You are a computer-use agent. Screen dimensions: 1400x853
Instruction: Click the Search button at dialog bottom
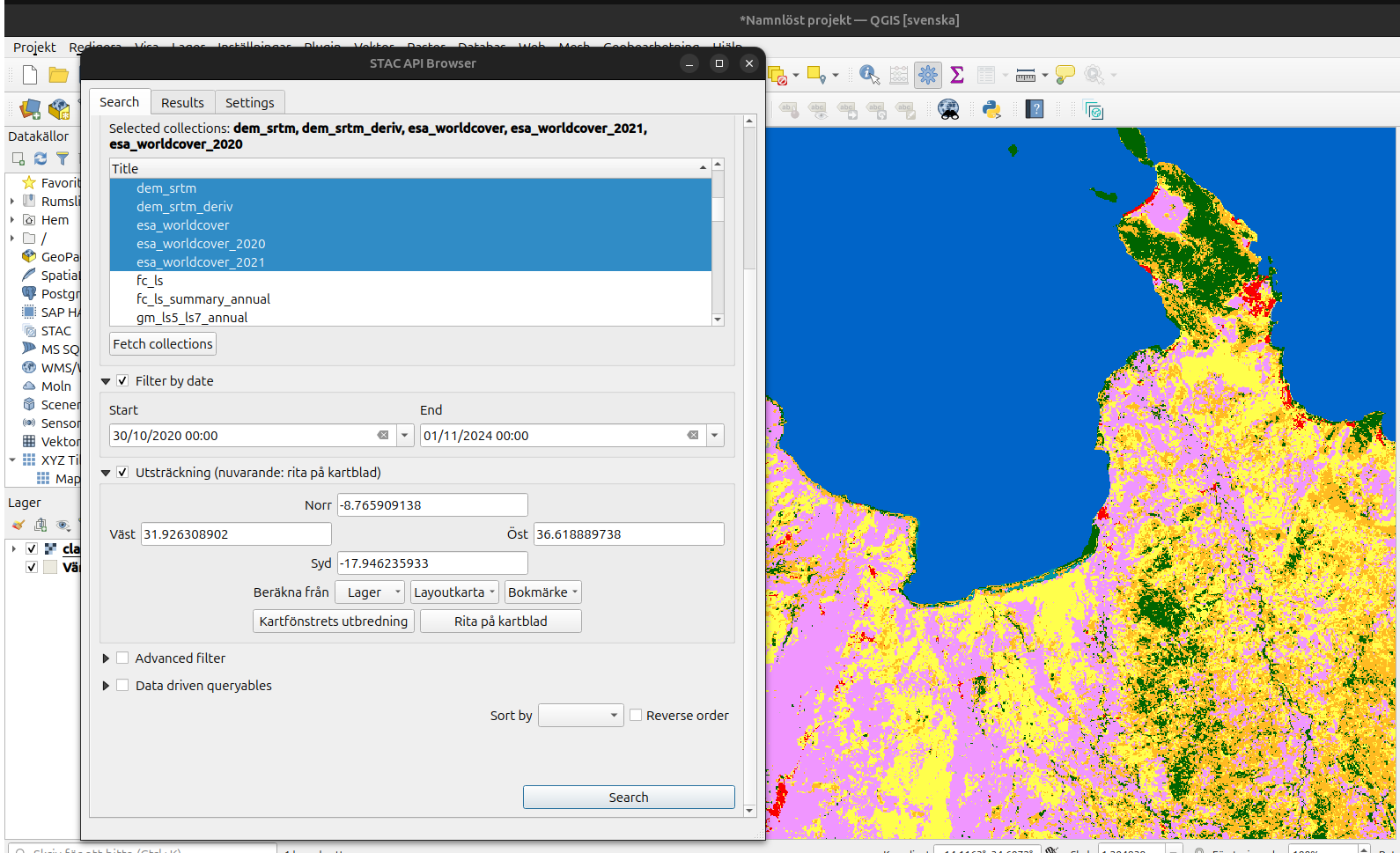tap(629, 798)
